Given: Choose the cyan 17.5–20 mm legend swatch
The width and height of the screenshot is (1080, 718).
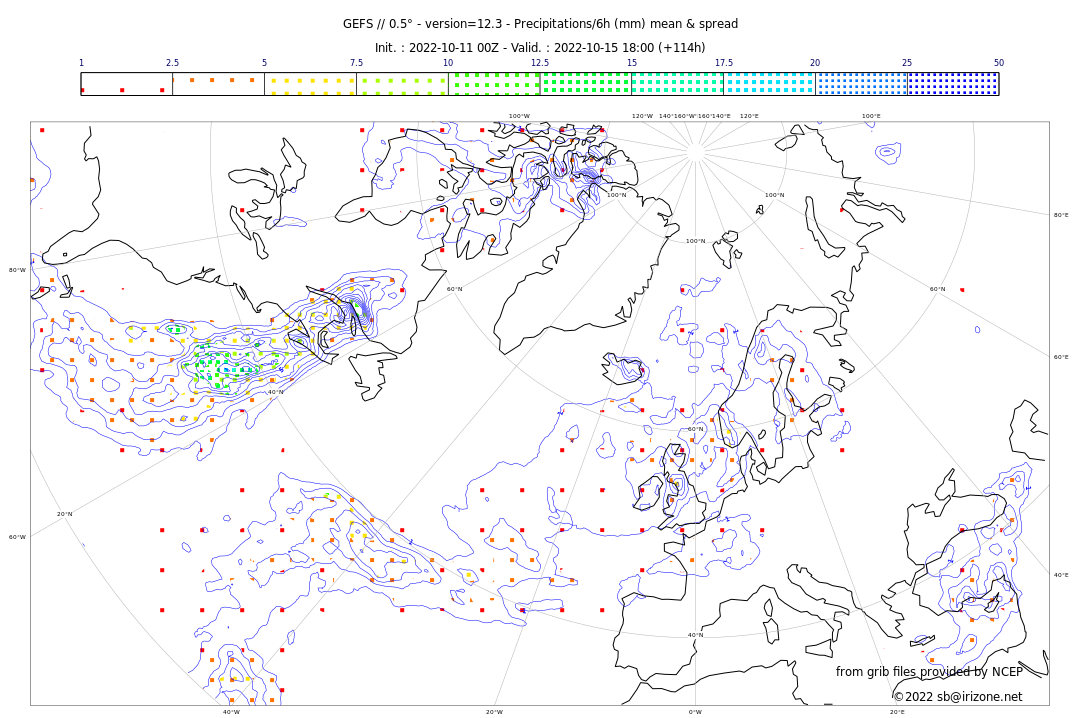Looking at the screenshot, I should pos(769,84).
